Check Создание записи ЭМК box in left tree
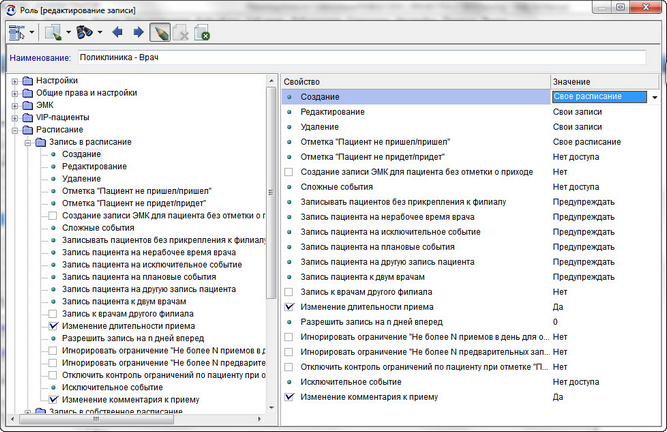The width and height of the screenshot is (667, 432). 53,216
